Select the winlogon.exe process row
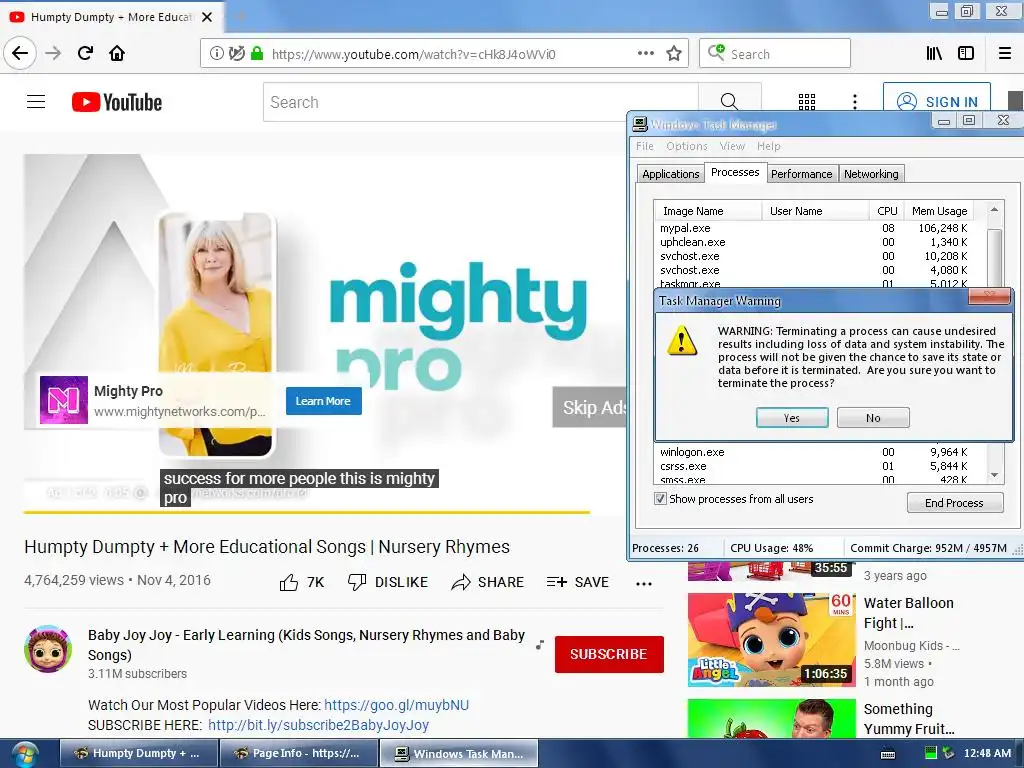Screen dimensions: 1024x768 [814, 452]
